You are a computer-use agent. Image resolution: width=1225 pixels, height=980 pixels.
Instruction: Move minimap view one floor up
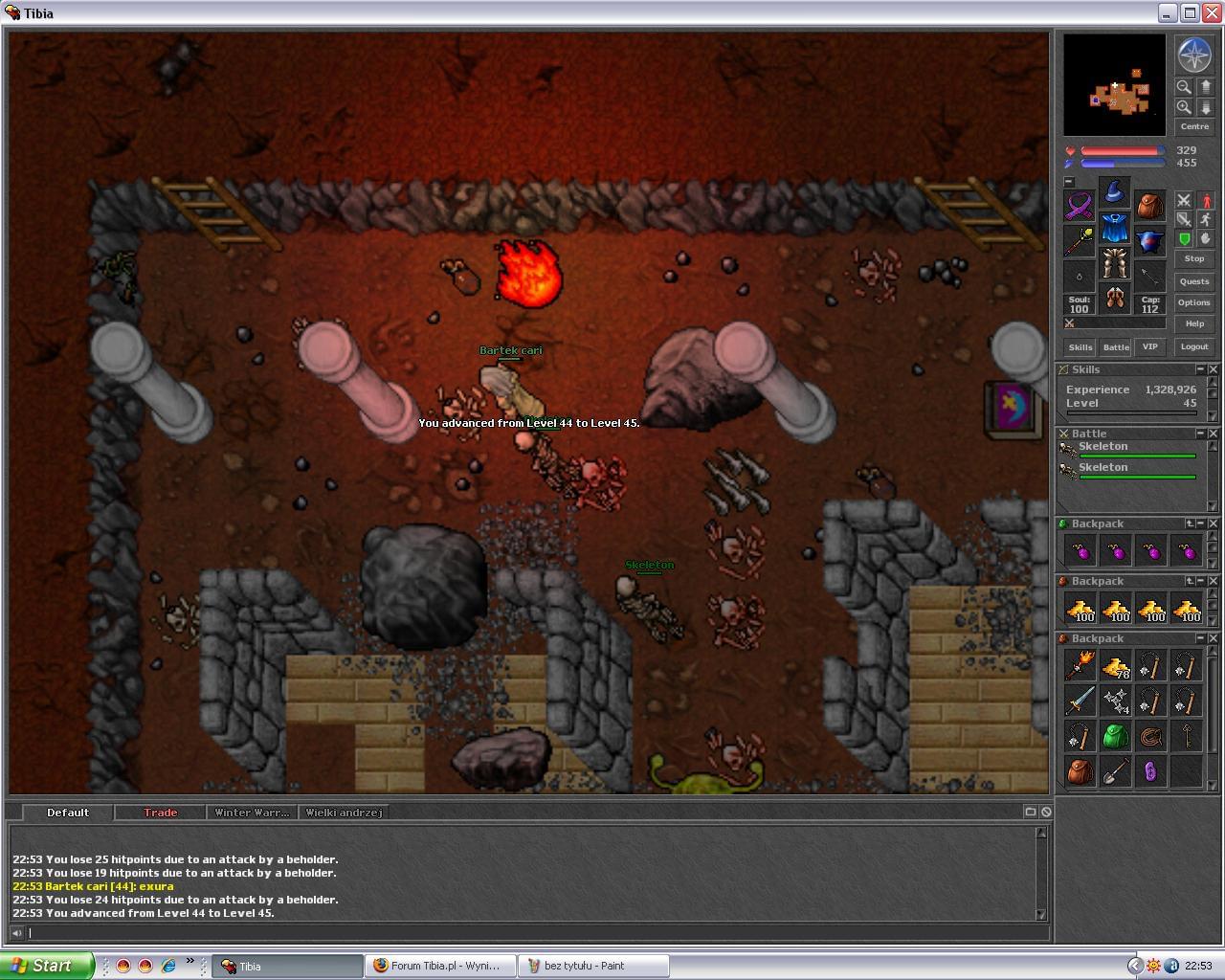click(x=1206, y=87)
